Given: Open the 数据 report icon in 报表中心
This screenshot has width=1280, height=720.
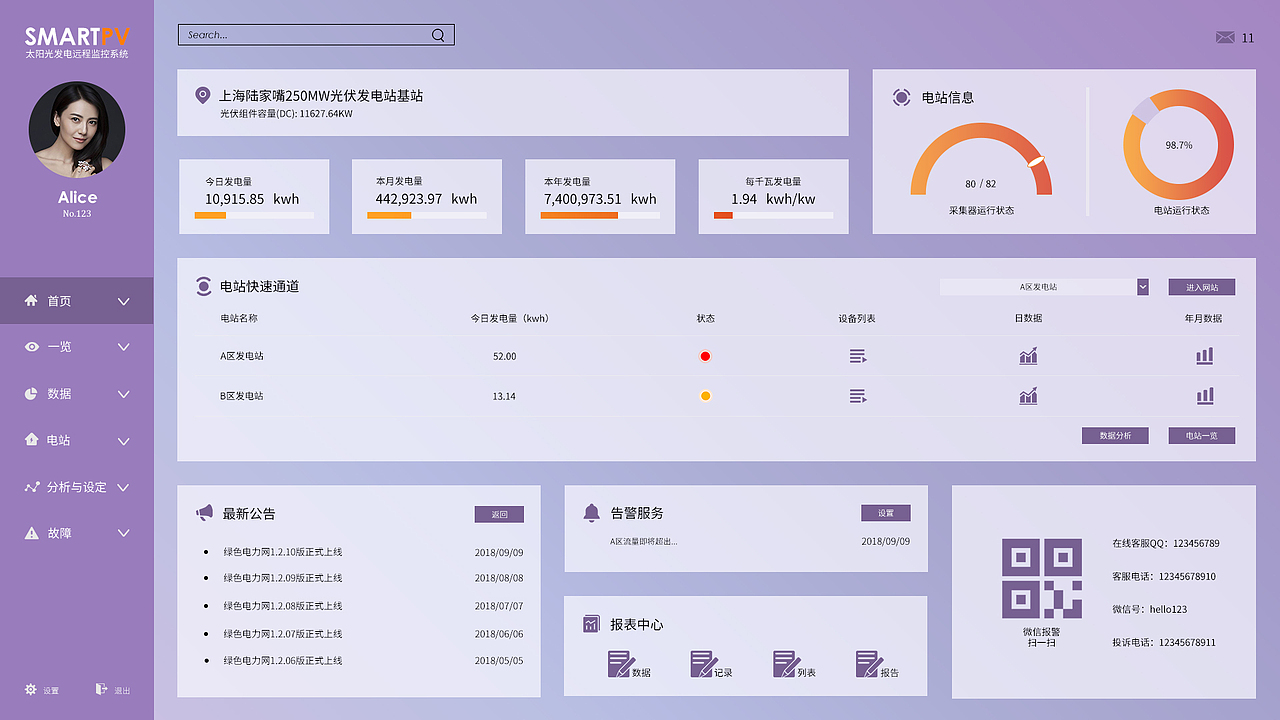Looking at the screenshot, I should [x=620, y=662].
